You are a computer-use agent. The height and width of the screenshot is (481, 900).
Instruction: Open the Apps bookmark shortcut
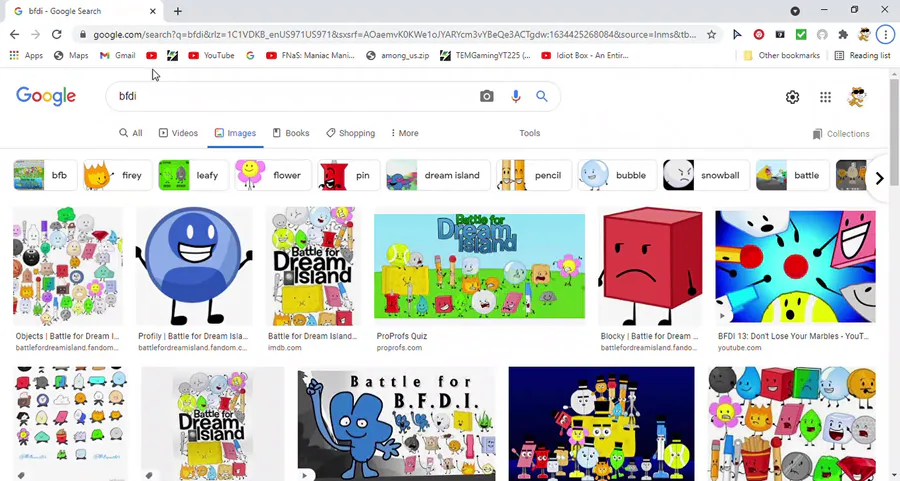click(26, 56)
